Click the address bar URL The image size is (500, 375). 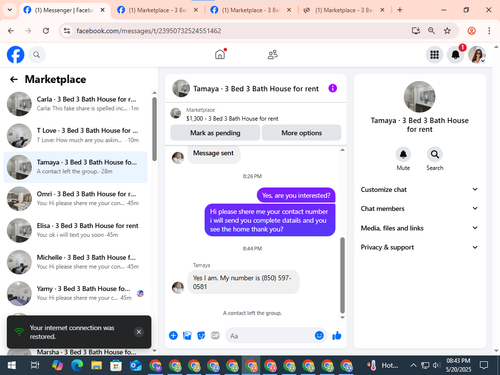[x=149, y=31]
